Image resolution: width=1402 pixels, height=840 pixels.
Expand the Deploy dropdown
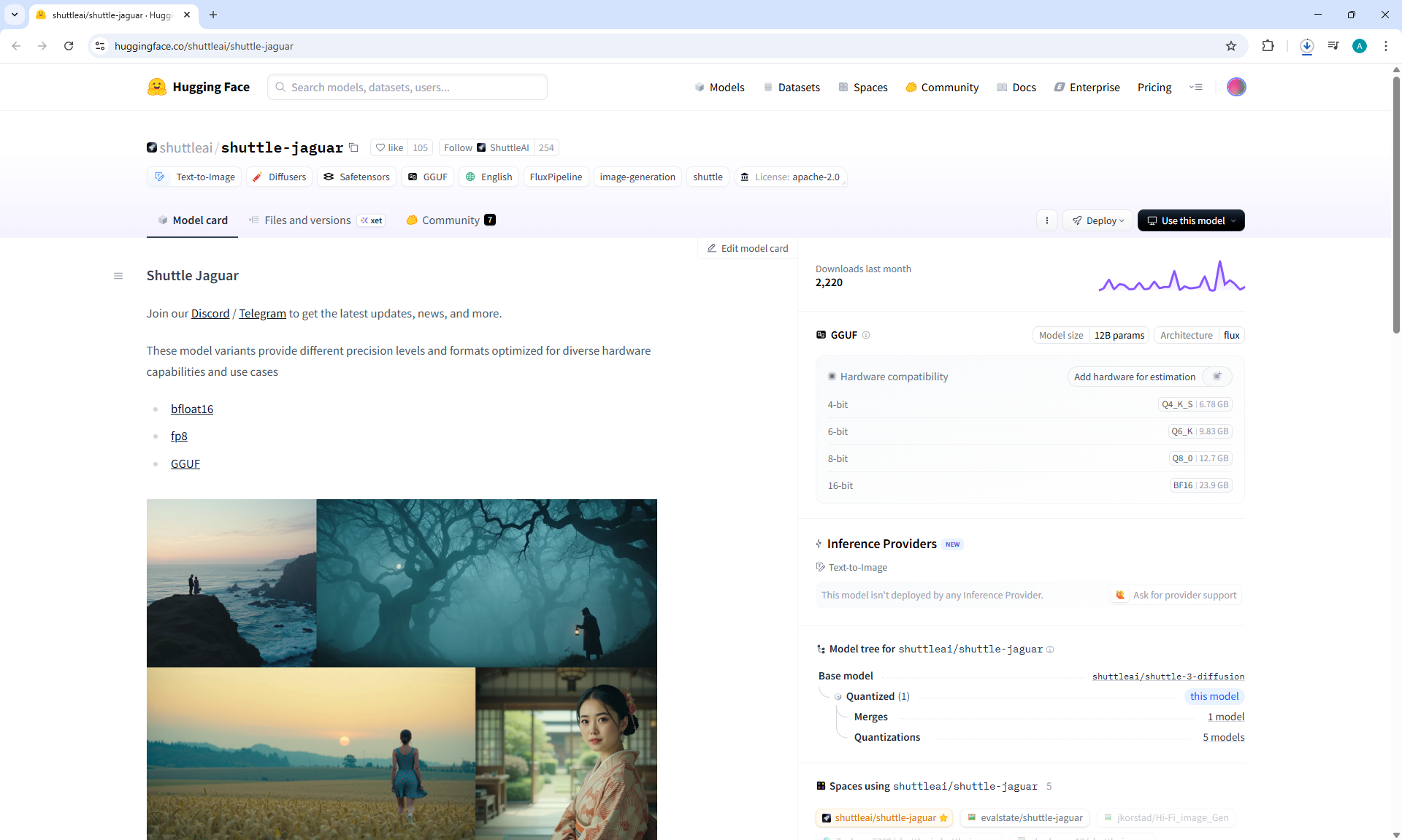point(1098,220)
